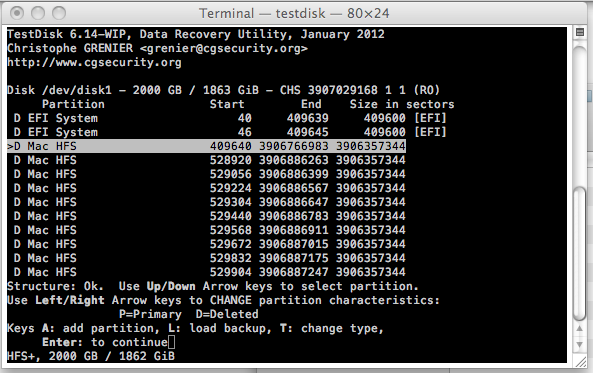Click the red close window button
593x373 pixels.
point(17,13)
